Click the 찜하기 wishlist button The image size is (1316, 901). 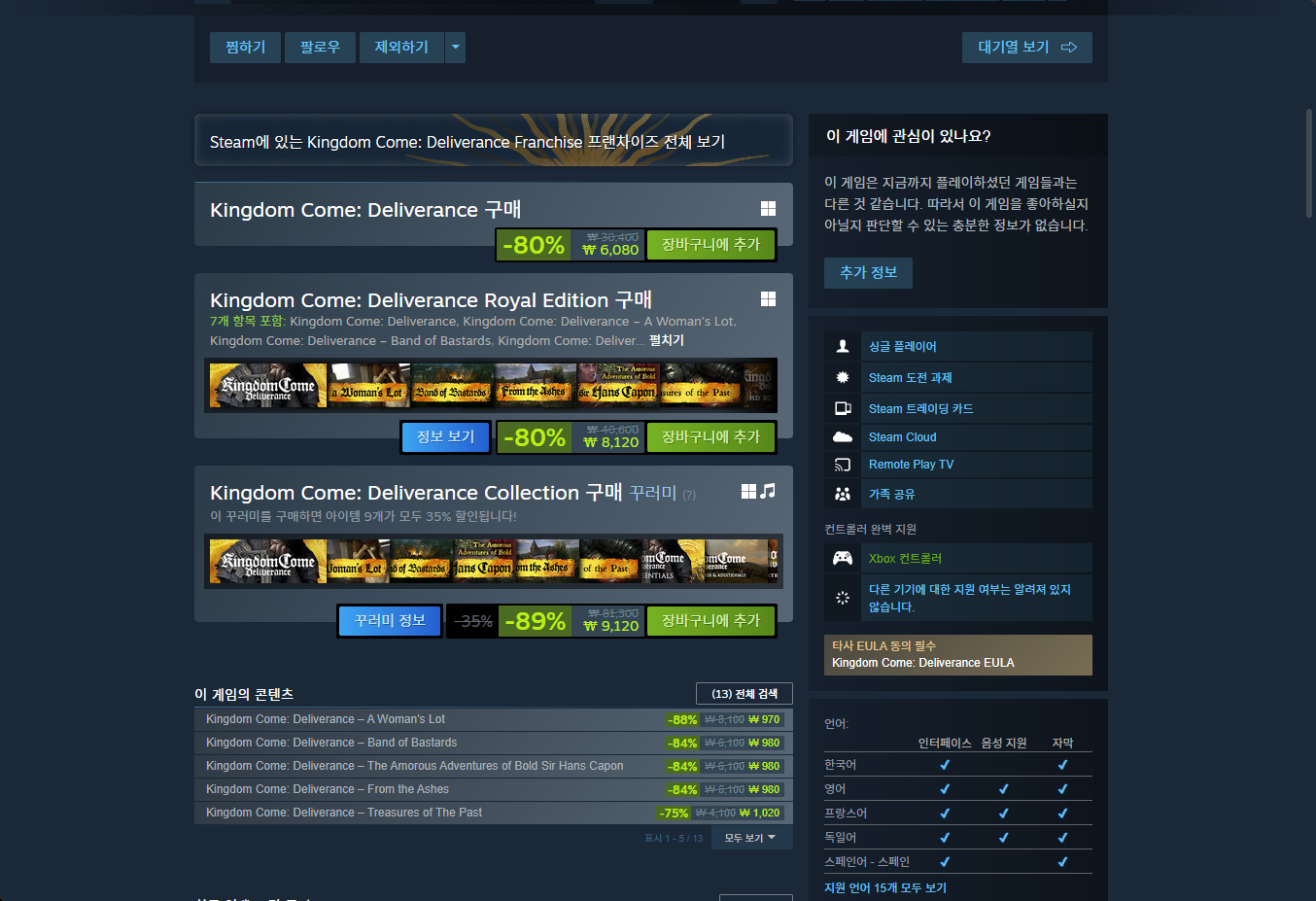245,47
